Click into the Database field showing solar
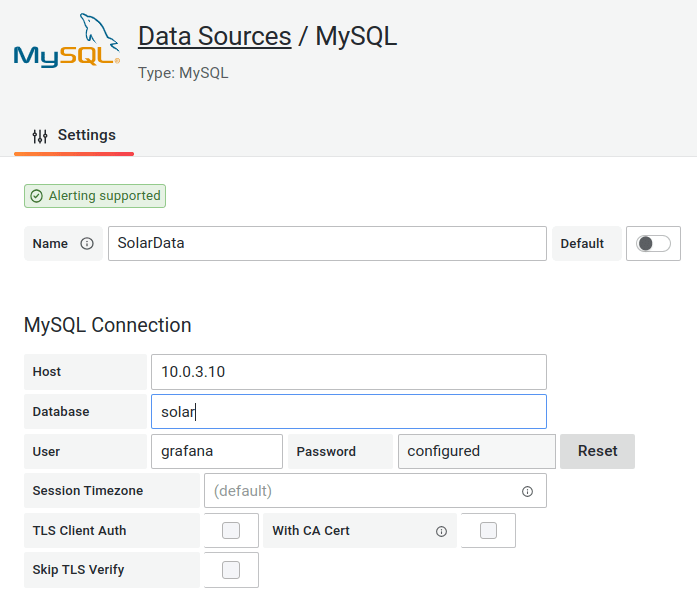Image resolution: width=697 pixels, height=615 pixels. (x=348, y=411)
